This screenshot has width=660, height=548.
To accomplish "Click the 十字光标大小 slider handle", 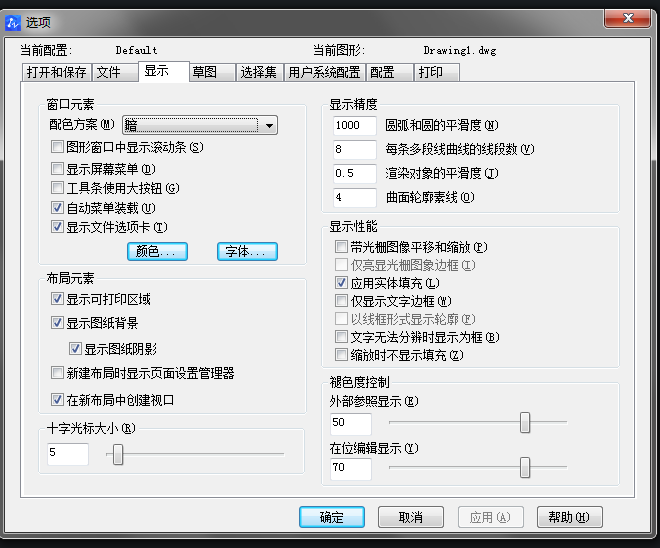I will [x=118, y=455].
